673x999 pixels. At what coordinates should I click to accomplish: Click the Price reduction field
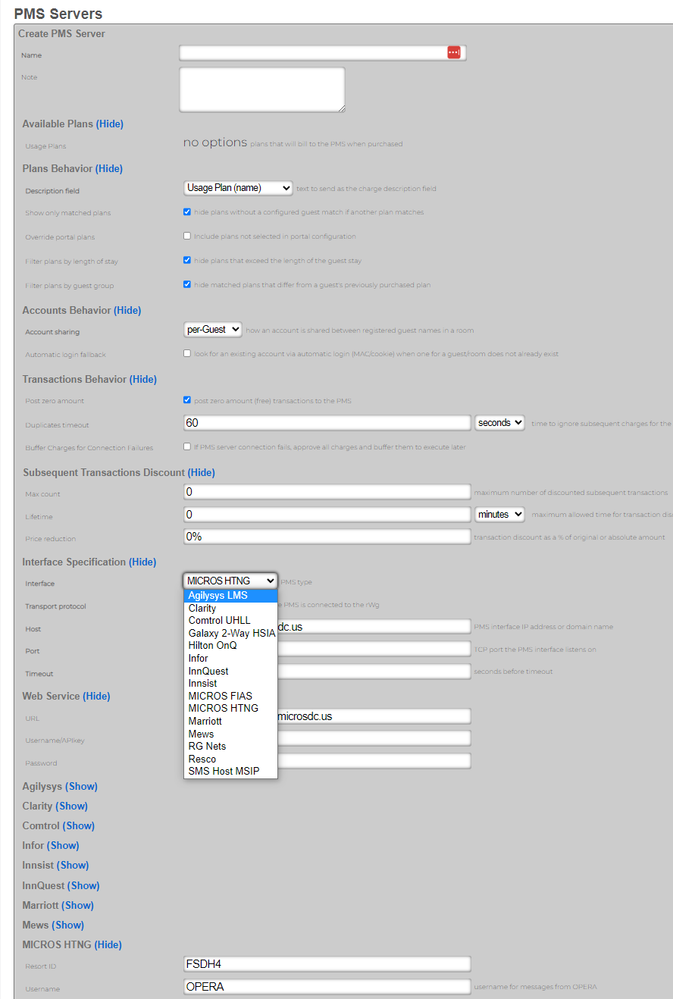pyautogui.click(x=327, y=537)
